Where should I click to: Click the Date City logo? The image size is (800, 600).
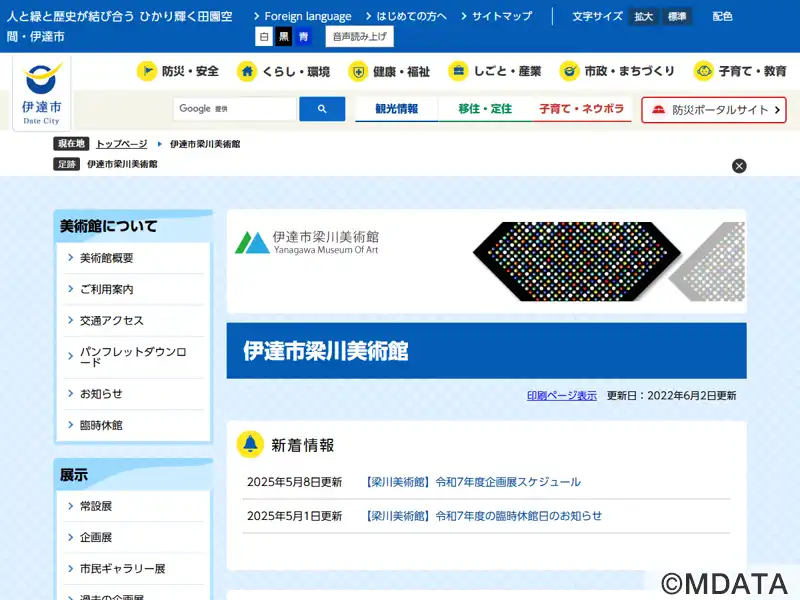pyautogui.click(x=42, y=93)
